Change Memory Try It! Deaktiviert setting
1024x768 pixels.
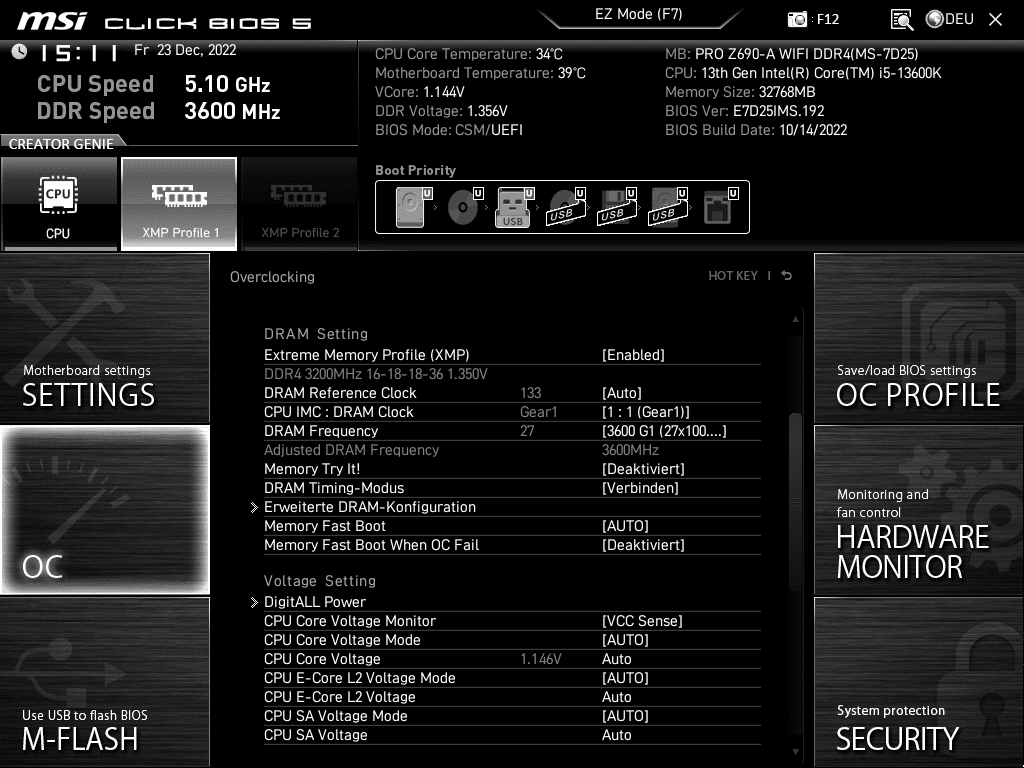tap(643, 468)
